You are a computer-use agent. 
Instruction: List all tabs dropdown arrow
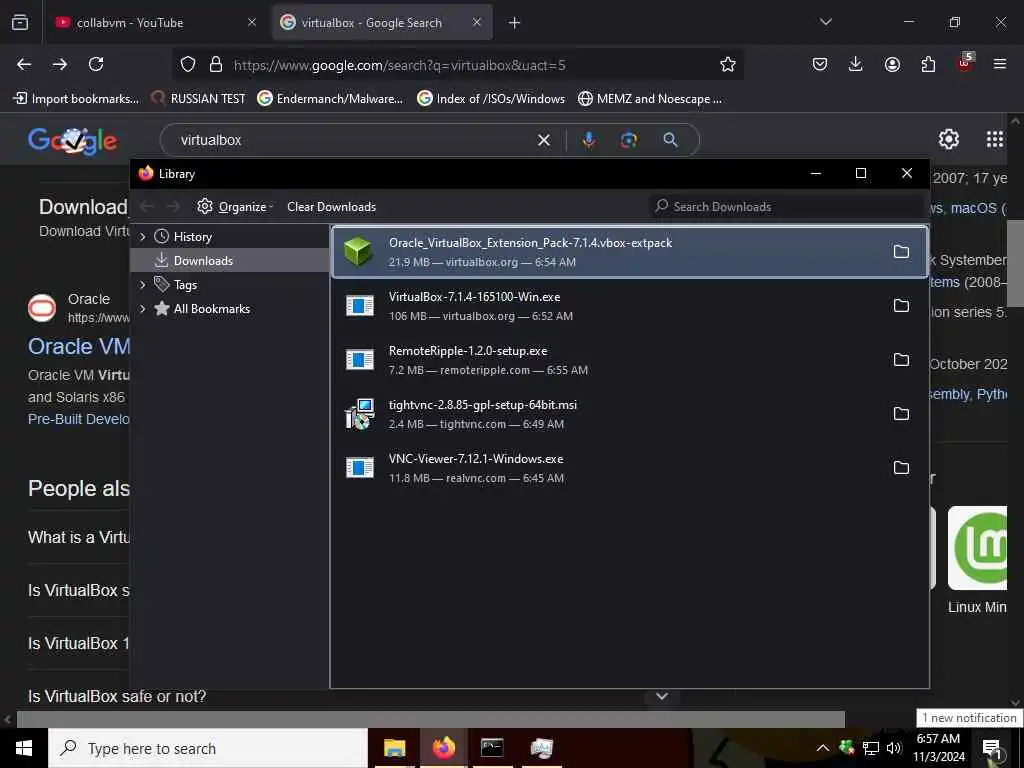pyautogui.click(x=825, y=22)
